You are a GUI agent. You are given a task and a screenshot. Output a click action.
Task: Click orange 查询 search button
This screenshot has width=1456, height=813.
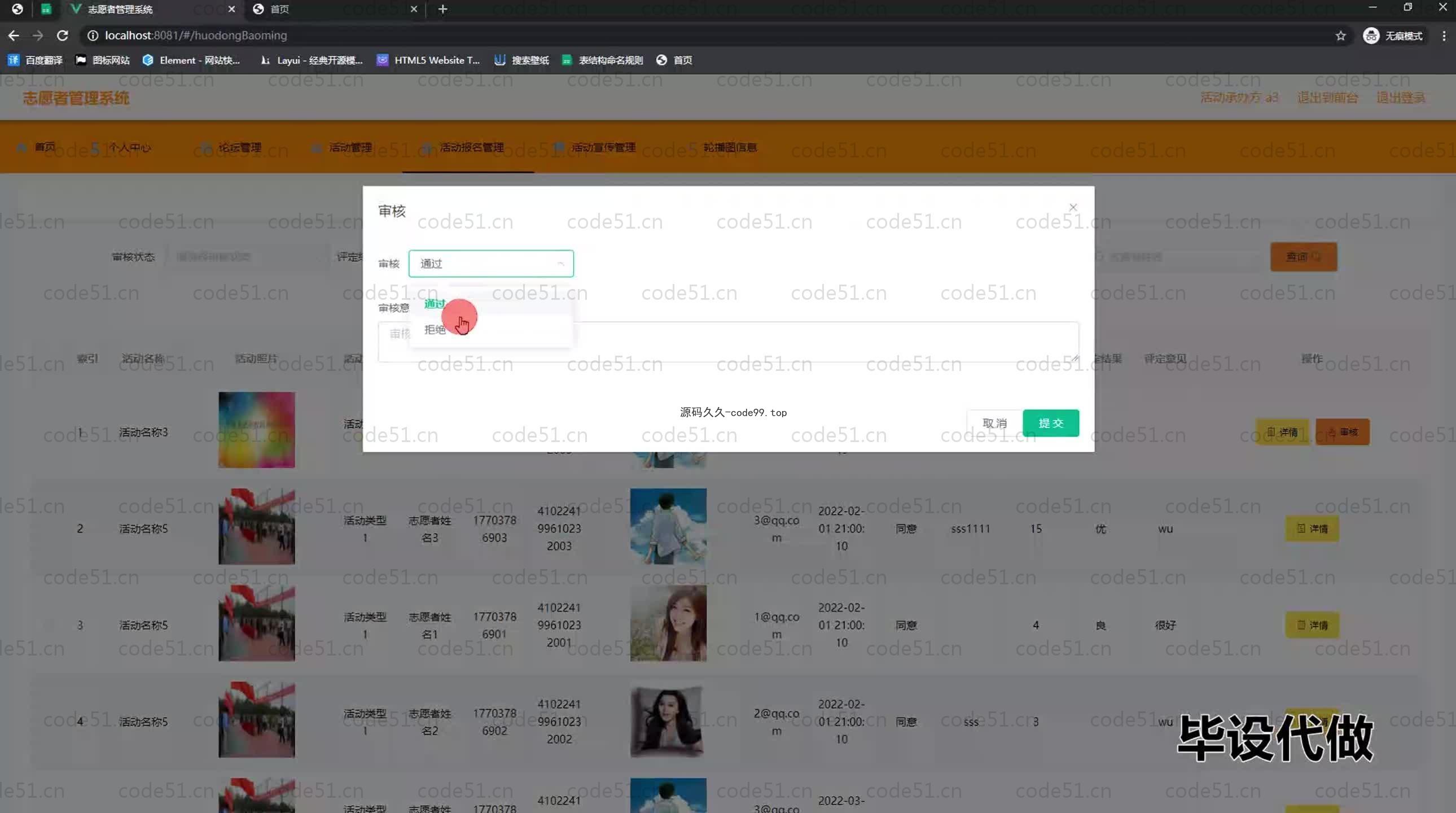1304,257
